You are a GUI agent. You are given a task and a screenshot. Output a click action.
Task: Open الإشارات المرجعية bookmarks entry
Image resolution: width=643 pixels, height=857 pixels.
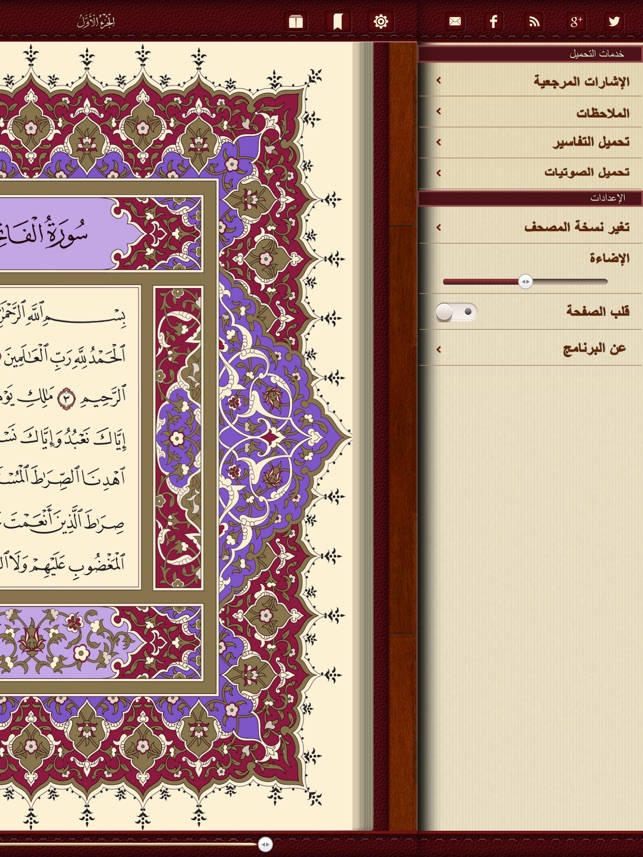(531, 81)
